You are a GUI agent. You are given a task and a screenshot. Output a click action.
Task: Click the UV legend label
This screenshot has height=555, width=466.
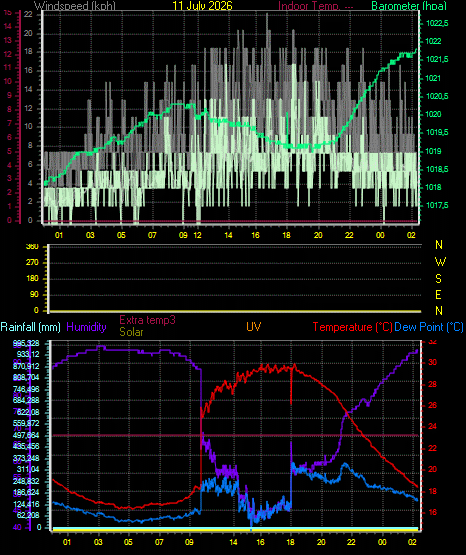pyautogui.click(x=253, y=327)
